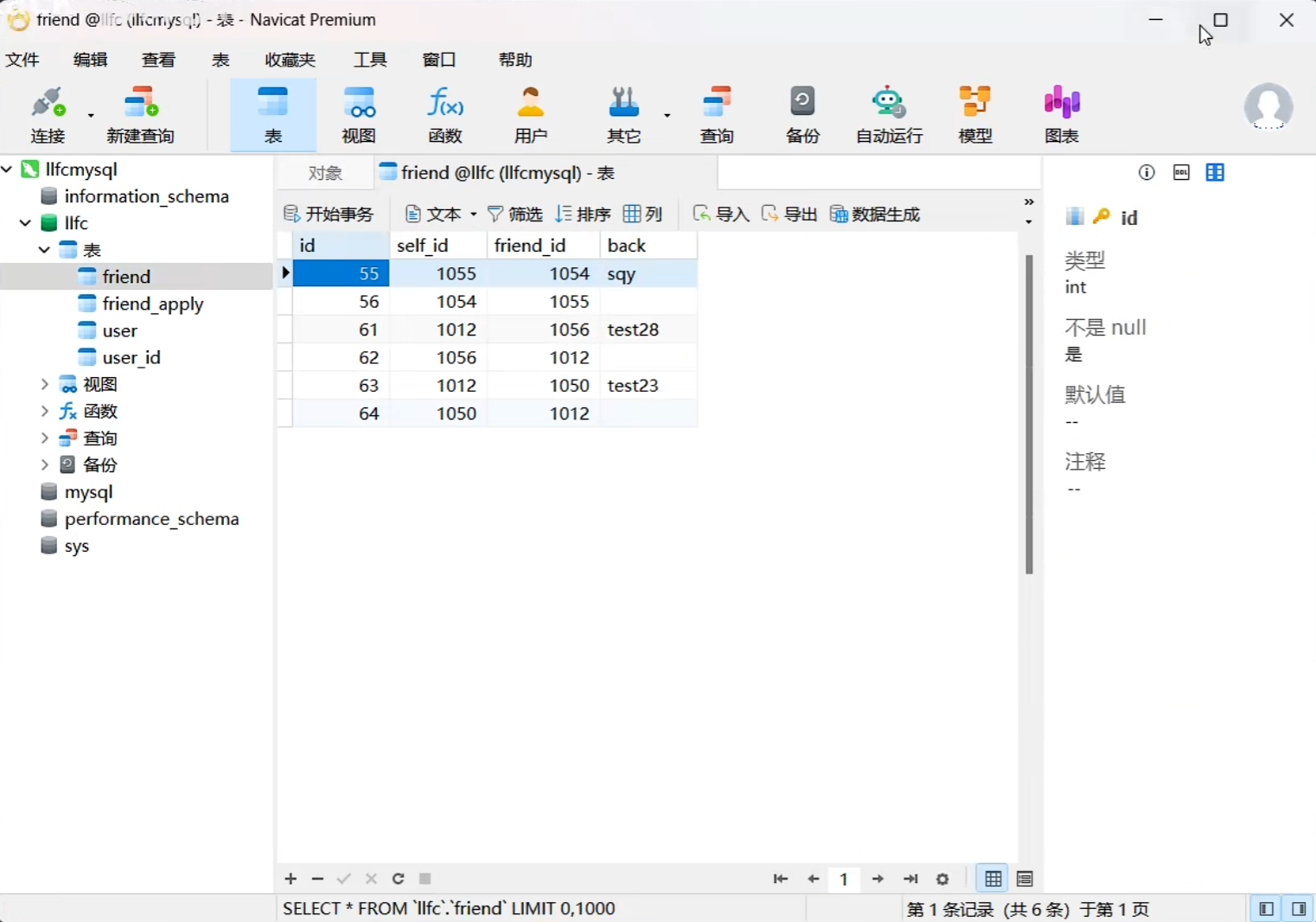
Task: Add a new record with plus
Action: [291, 879]
